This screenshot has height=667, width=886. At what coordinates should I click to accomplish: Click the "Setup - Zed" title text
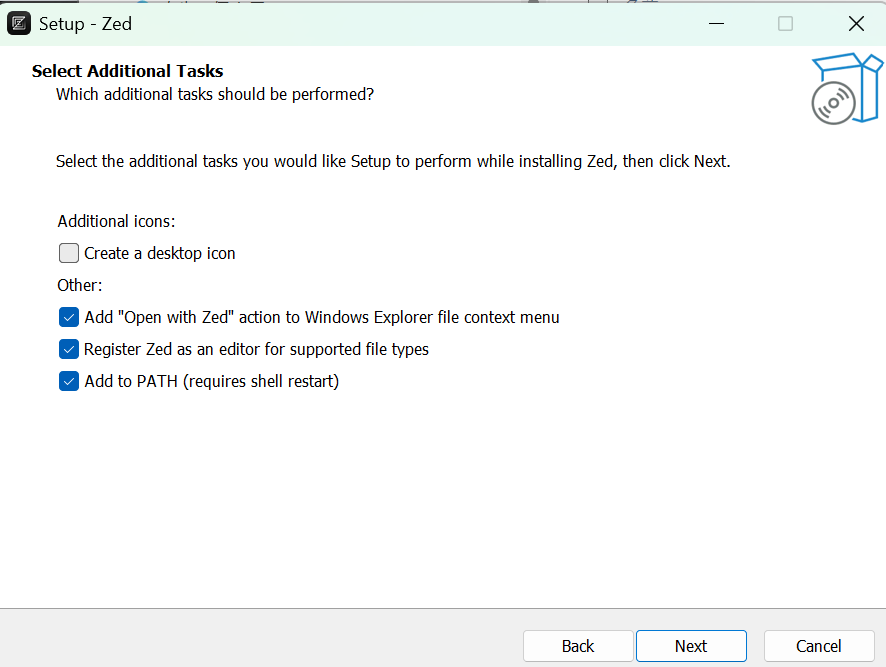pos(85,24)
